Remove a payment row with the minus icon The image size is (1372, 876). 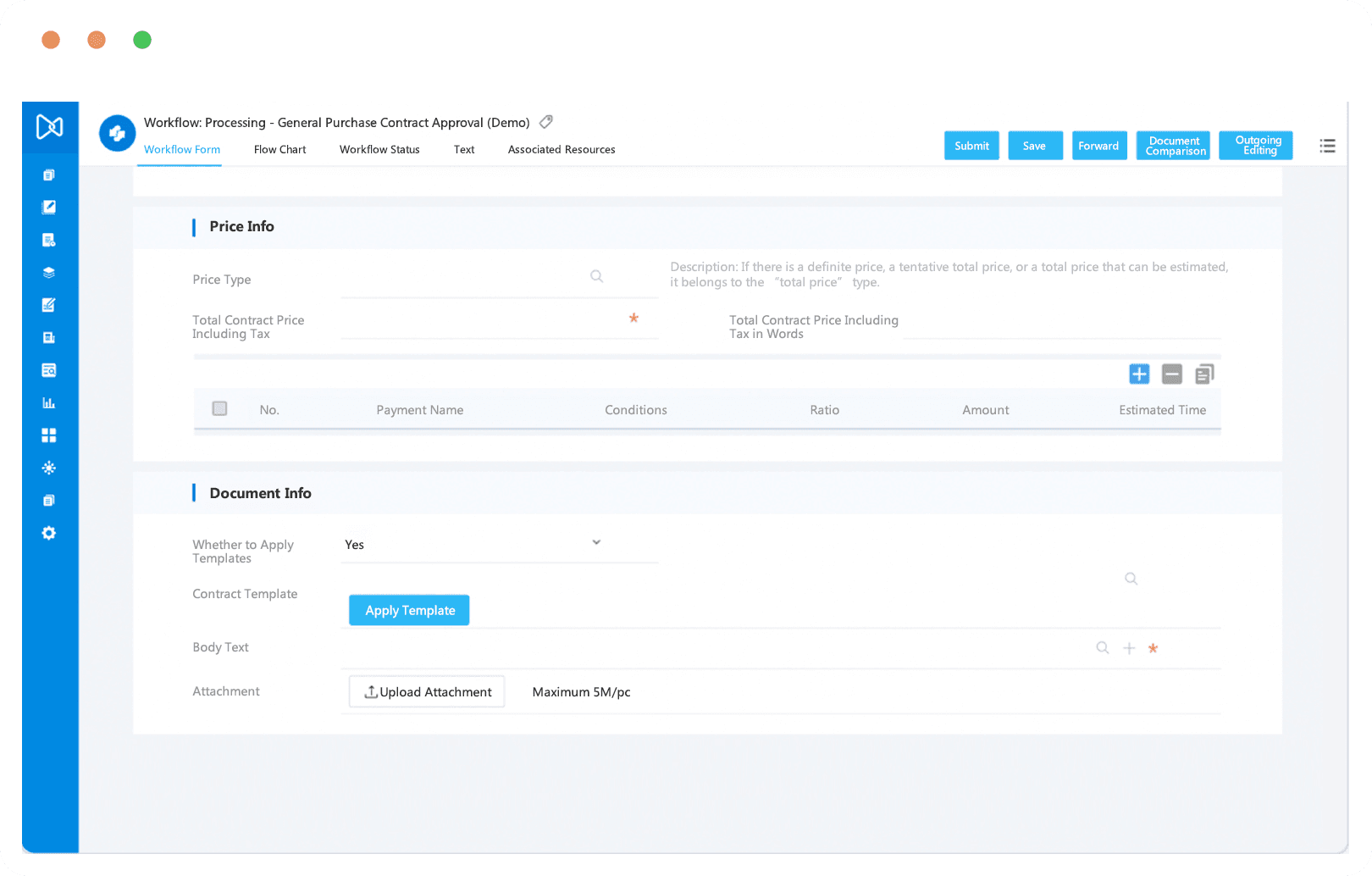click(1172, 374)
